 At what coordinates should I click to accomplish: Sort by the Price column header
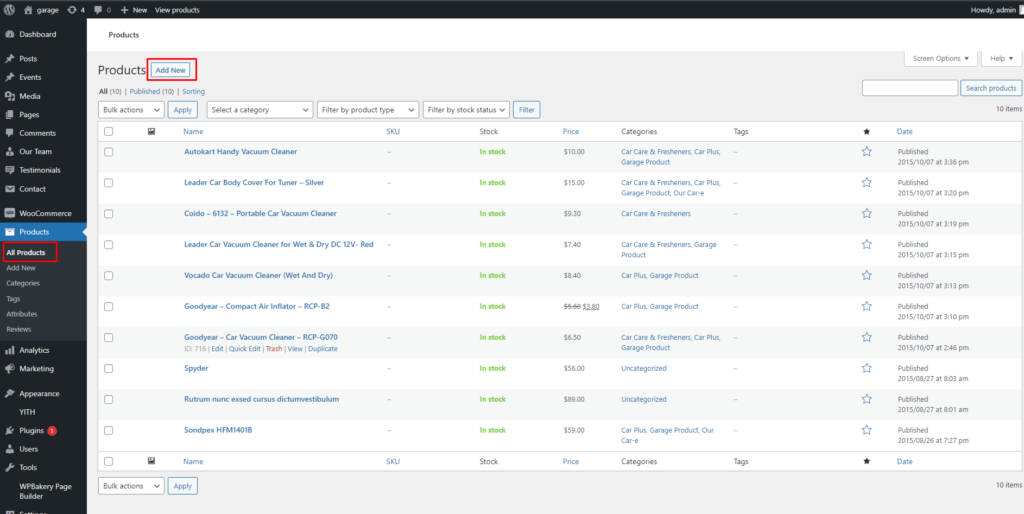coord(571,131)
